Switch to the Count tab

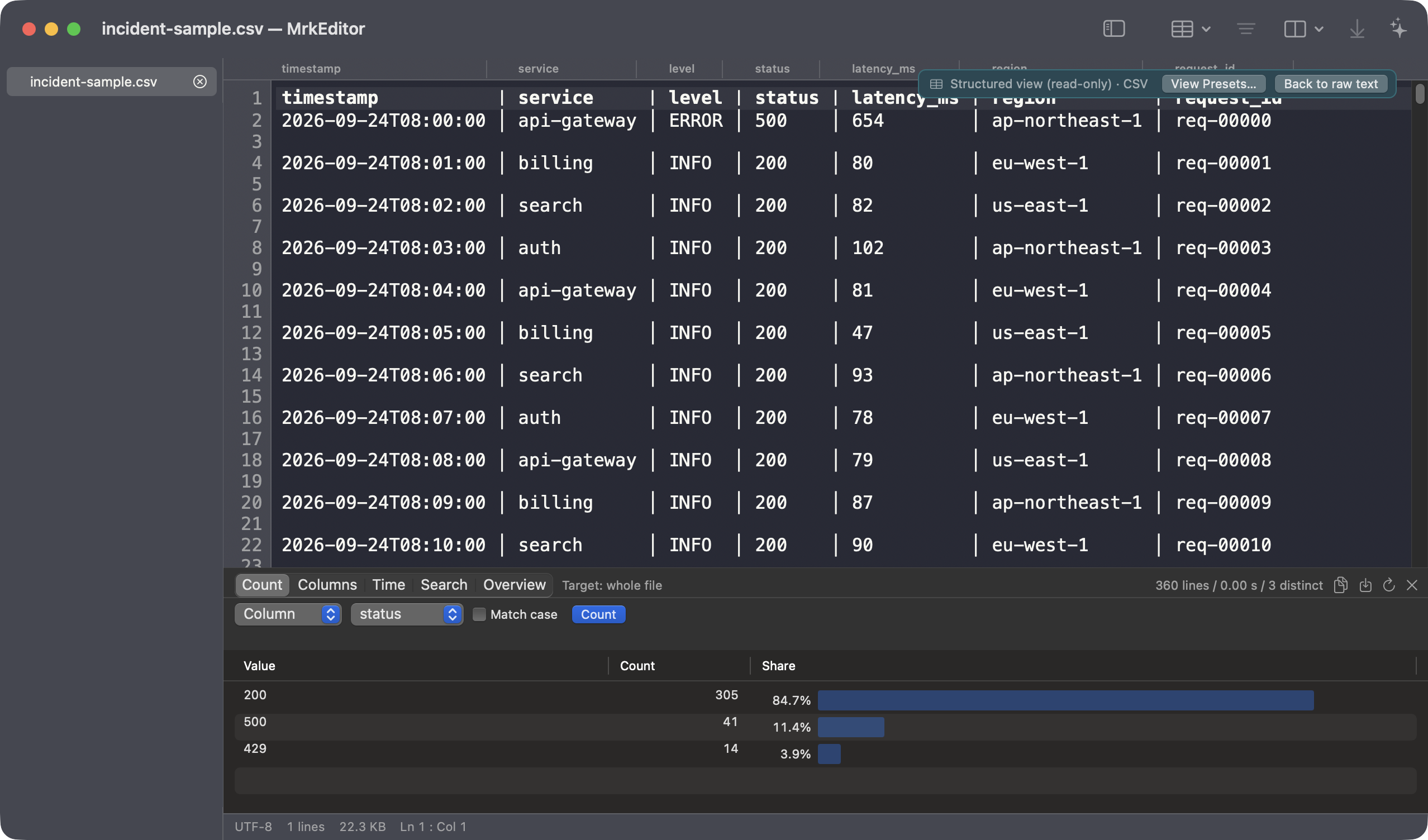coord(262,585)
